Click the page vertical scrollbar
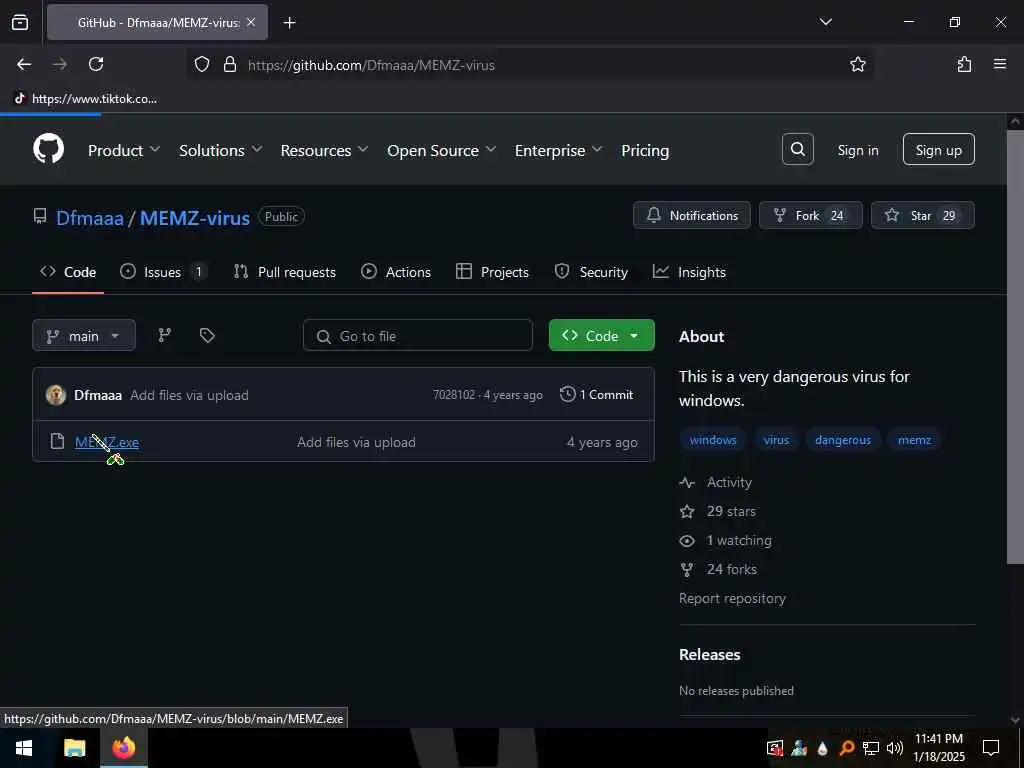This screenshot has width=1024, height=768. (1014, 346)
